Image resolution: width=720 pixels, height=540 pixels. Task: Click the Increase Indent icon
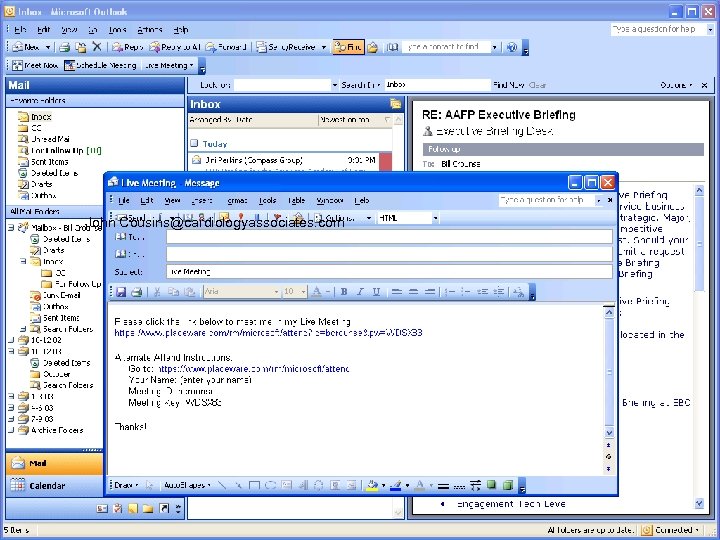coord(499,292)
